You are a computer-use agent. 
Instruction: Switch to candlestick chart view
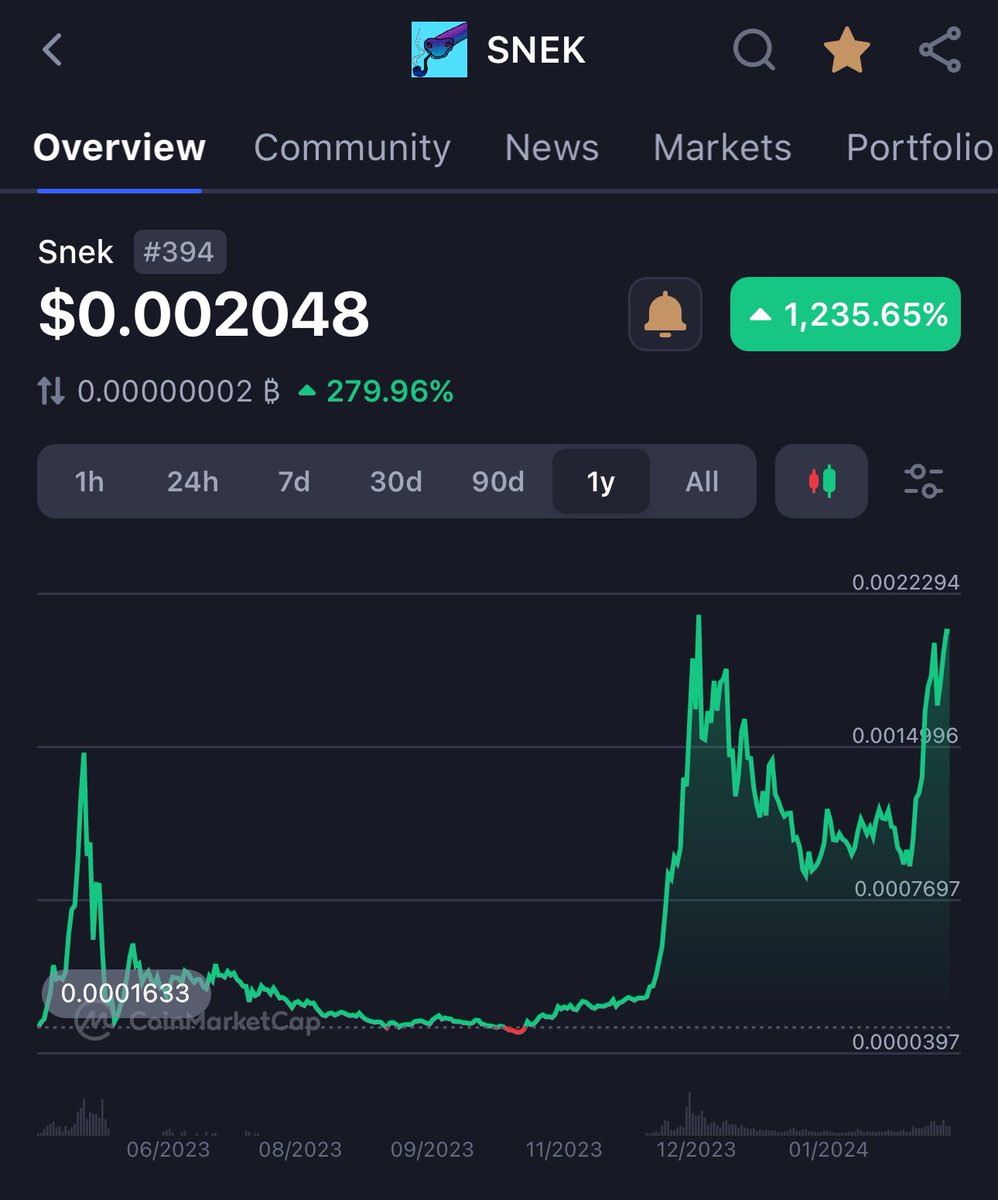pos(821,481)
